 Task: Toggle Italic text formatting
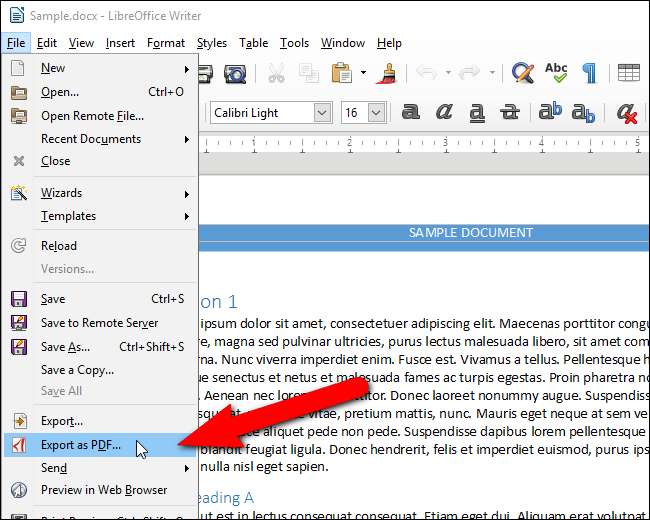444,113
